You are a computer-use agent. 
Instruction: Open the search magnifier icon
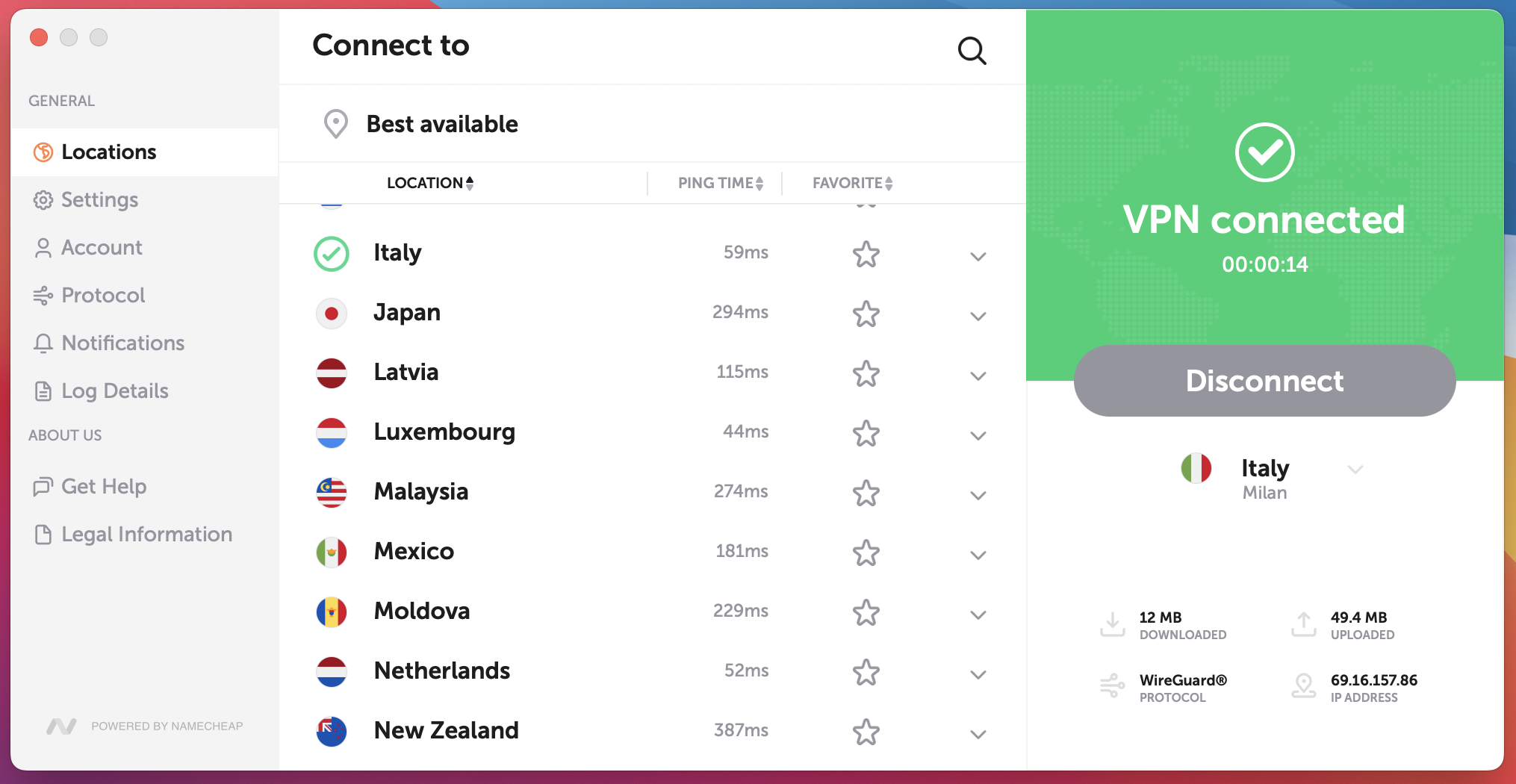(x=972, y=51)
